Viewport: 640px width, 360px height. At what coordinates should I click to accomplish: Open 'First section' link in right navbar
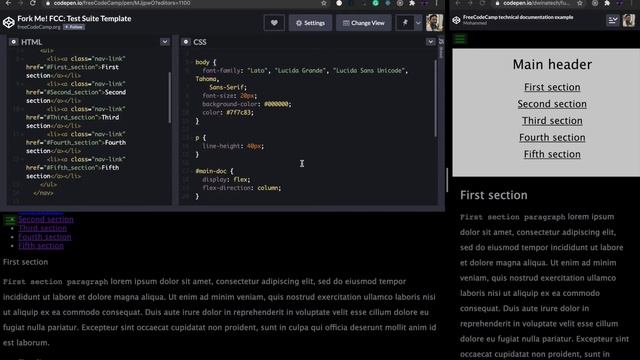(552, 87)
